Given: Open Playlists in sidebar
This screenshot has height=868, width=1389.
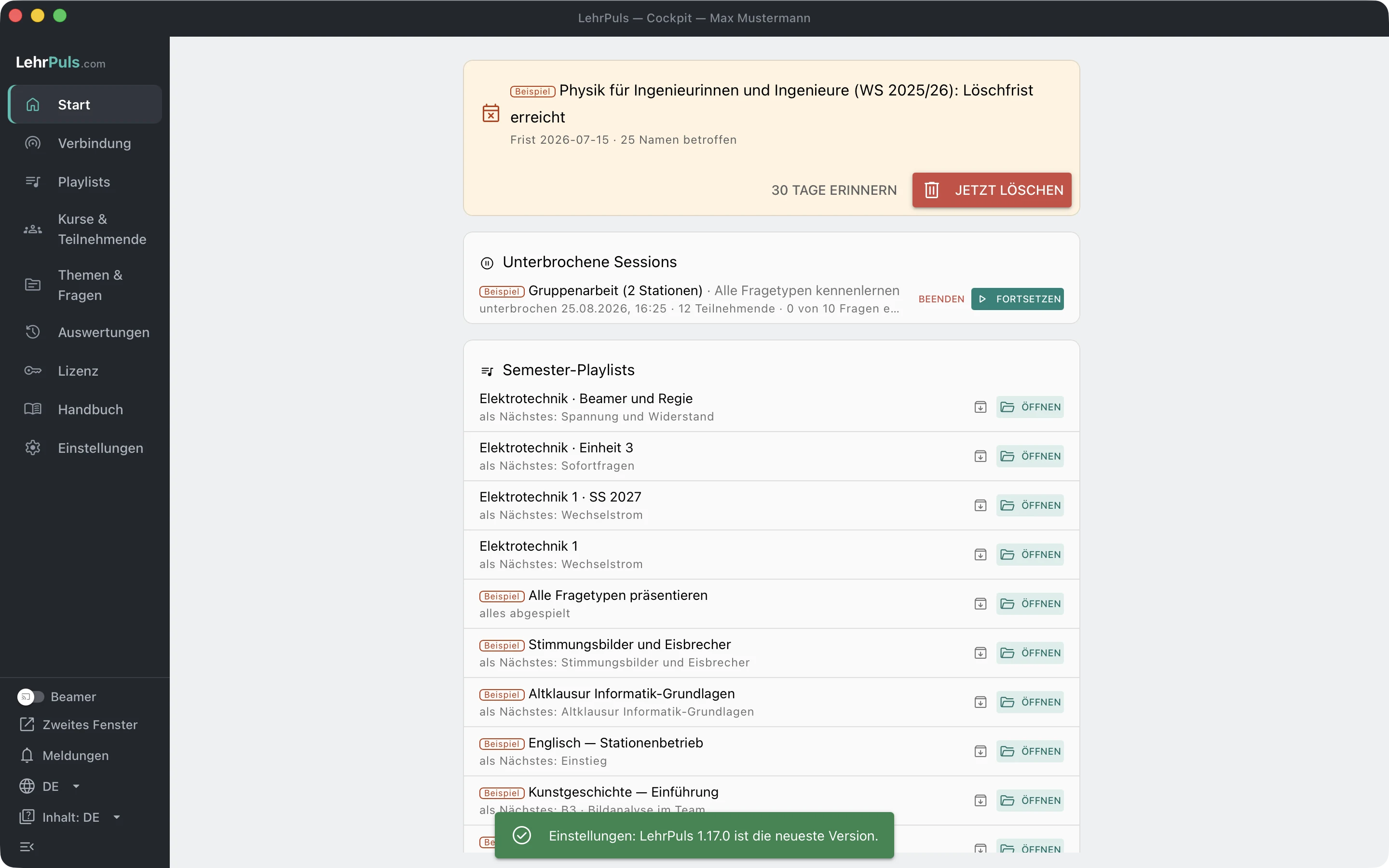Looking at the screenshot, I should tap(85, 181).
